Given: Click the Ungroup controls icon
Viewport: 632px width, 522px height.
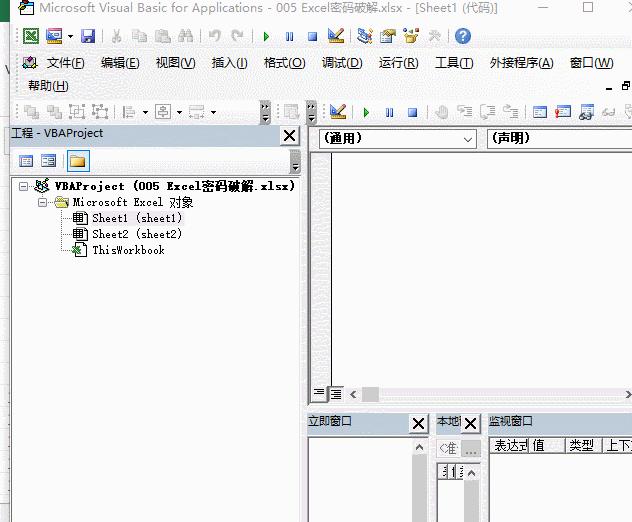Looking at the screenshot, I should click(100, 112).
